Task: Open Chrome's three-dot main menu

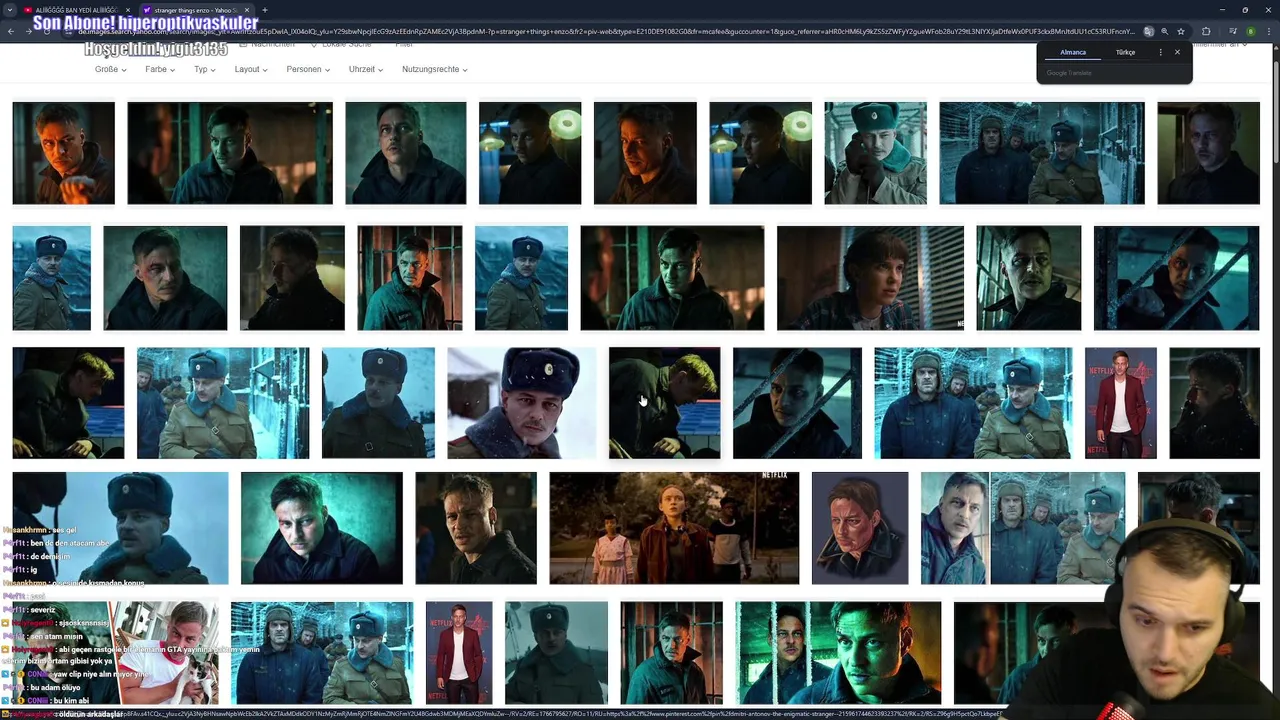Action: [x=1270, y=31]
